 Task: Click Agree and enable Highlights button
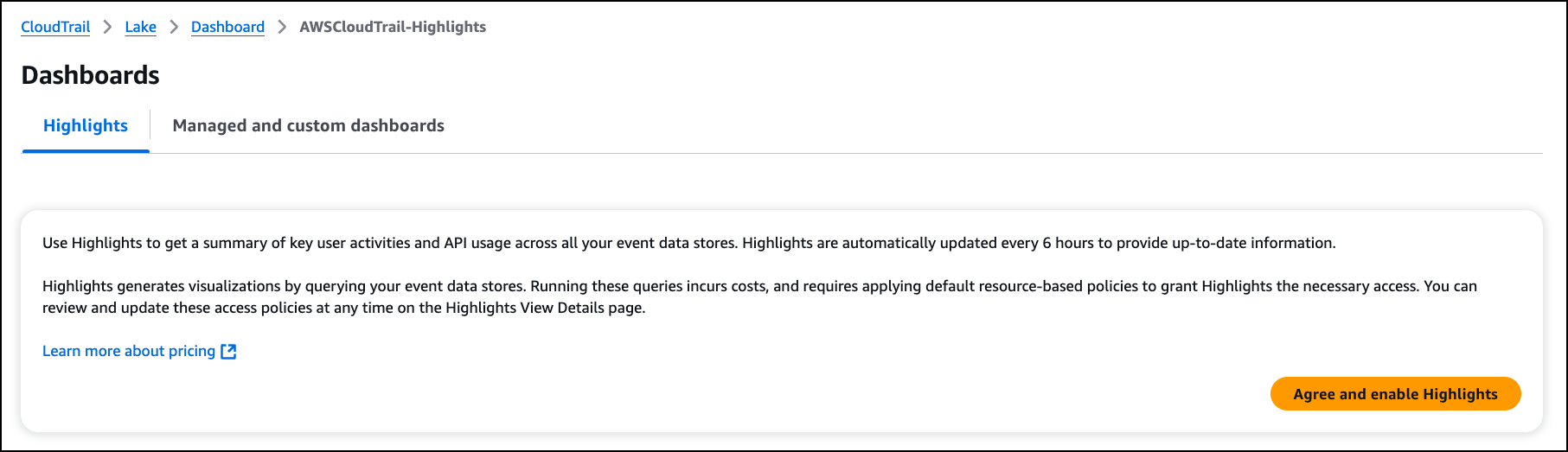1395,394
